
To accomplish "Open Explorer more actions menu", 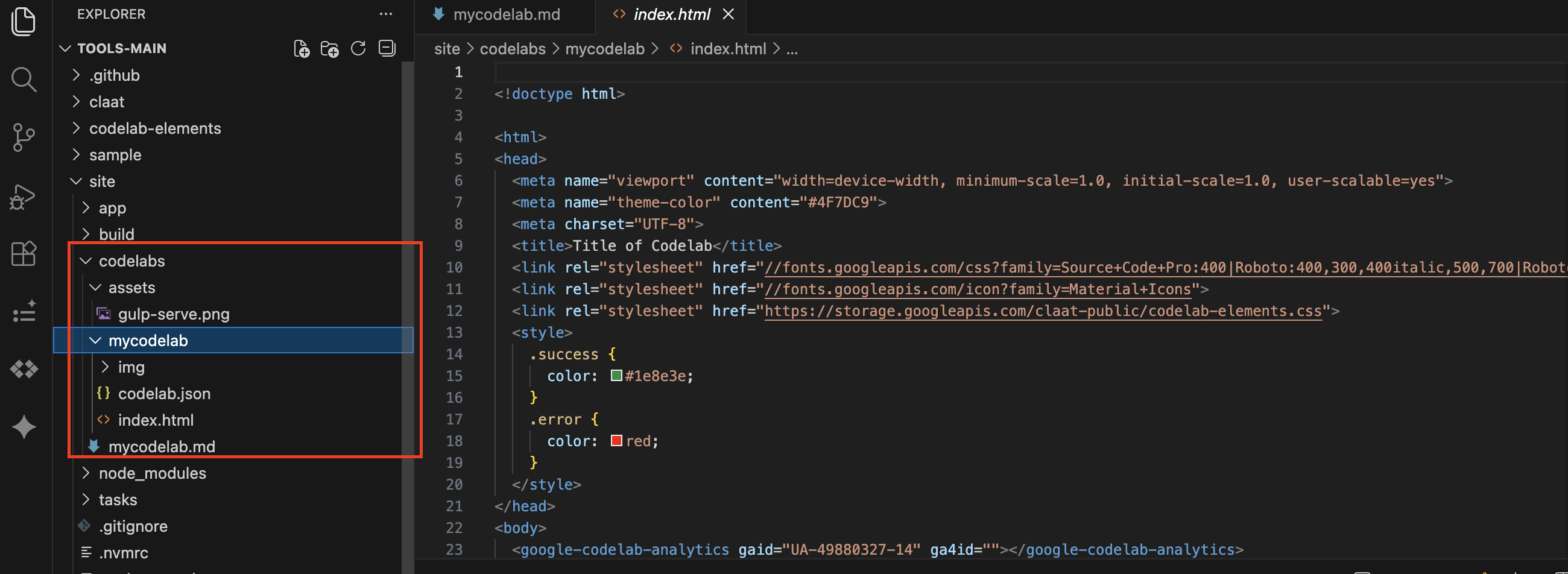I will click(386, 13).
